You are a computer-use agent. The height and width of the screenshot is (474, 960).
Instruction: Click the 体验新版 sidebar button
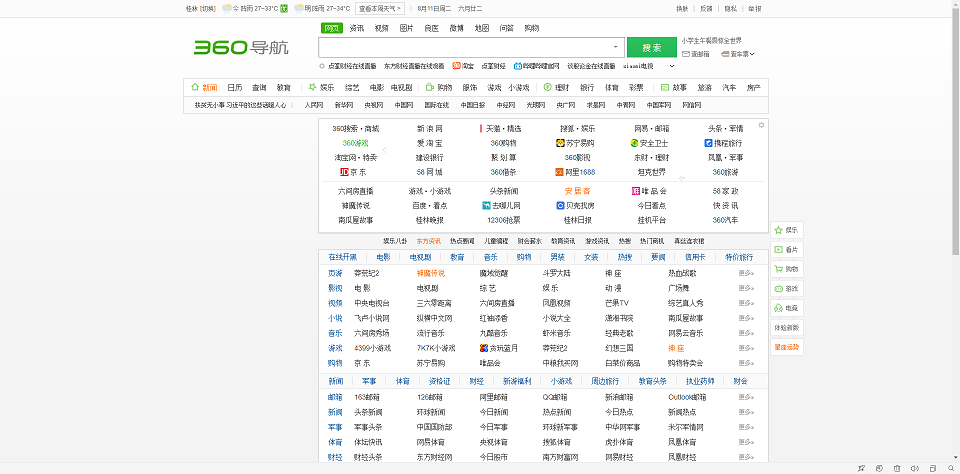point(787,328)
